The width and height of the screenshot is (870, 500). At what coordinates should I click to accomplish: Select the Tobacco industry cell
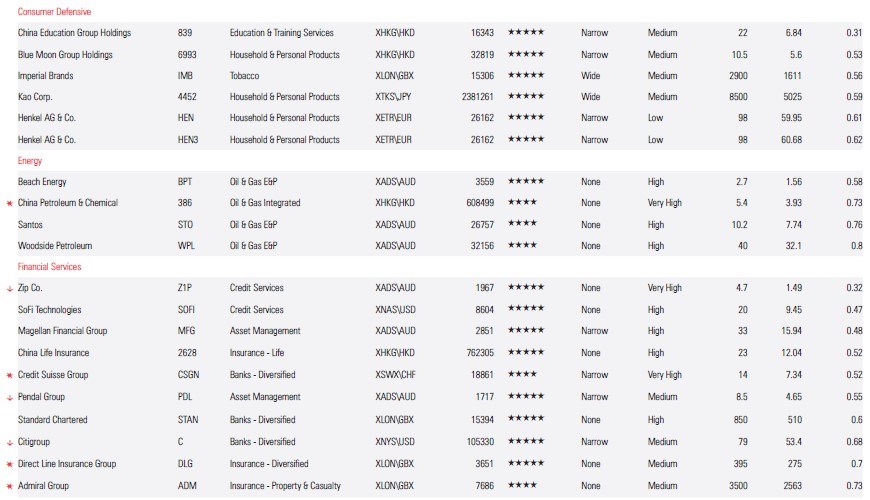tap(246, 76)
